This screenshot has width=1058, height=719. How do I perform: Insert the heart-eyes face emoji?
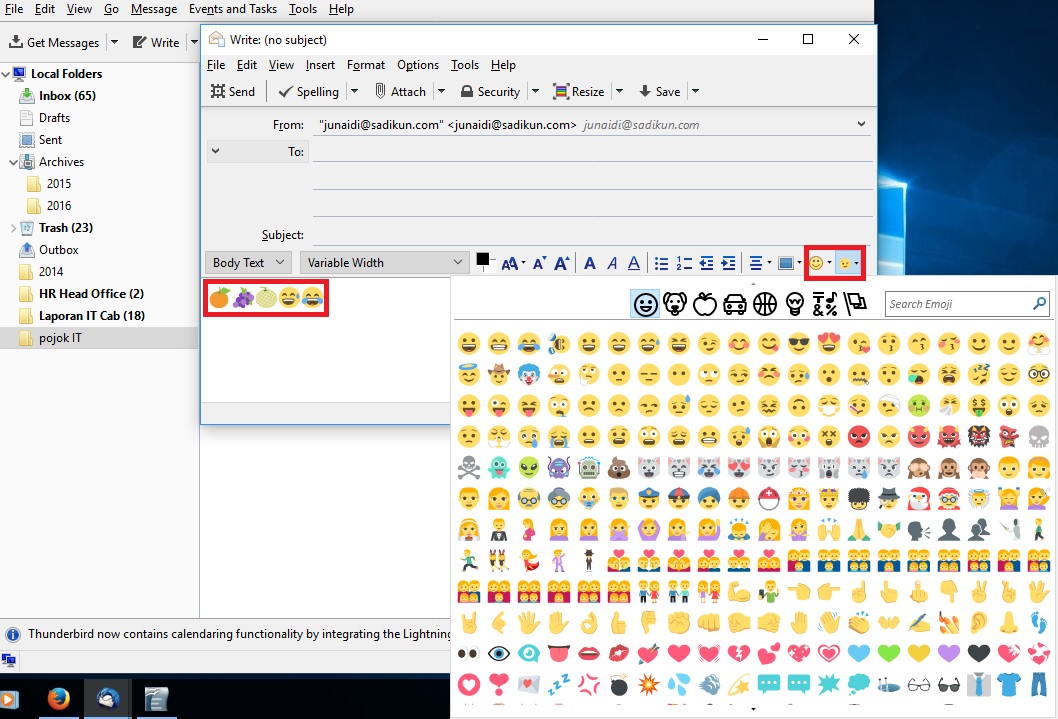click(x=829, y=344)
